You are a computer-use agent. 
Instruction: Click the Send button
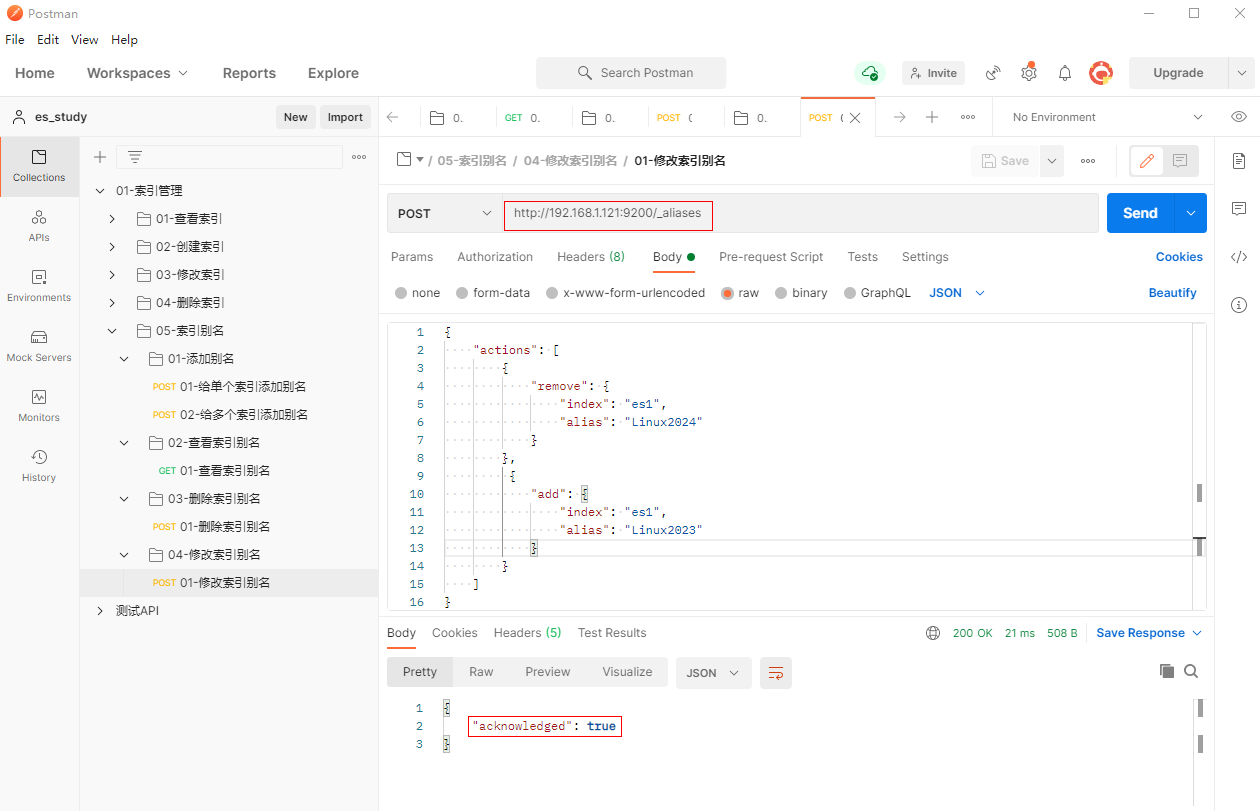coord(1140,213)
